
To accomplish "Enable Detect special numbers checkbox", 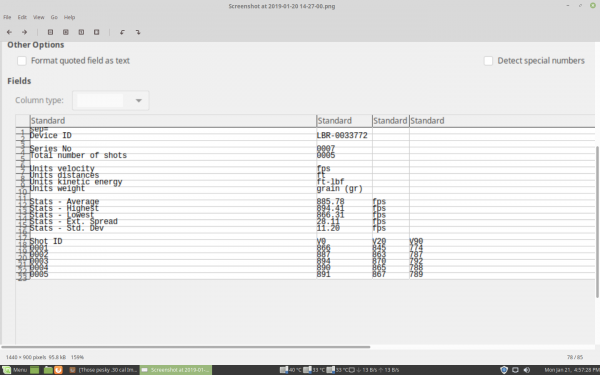I will [488, 61].
